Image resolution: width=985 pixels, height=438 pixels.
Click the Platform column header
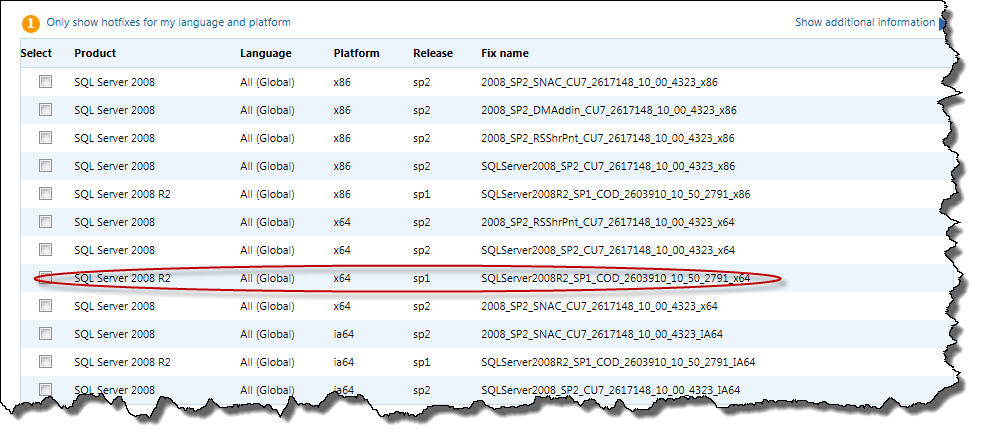point(356,53)
